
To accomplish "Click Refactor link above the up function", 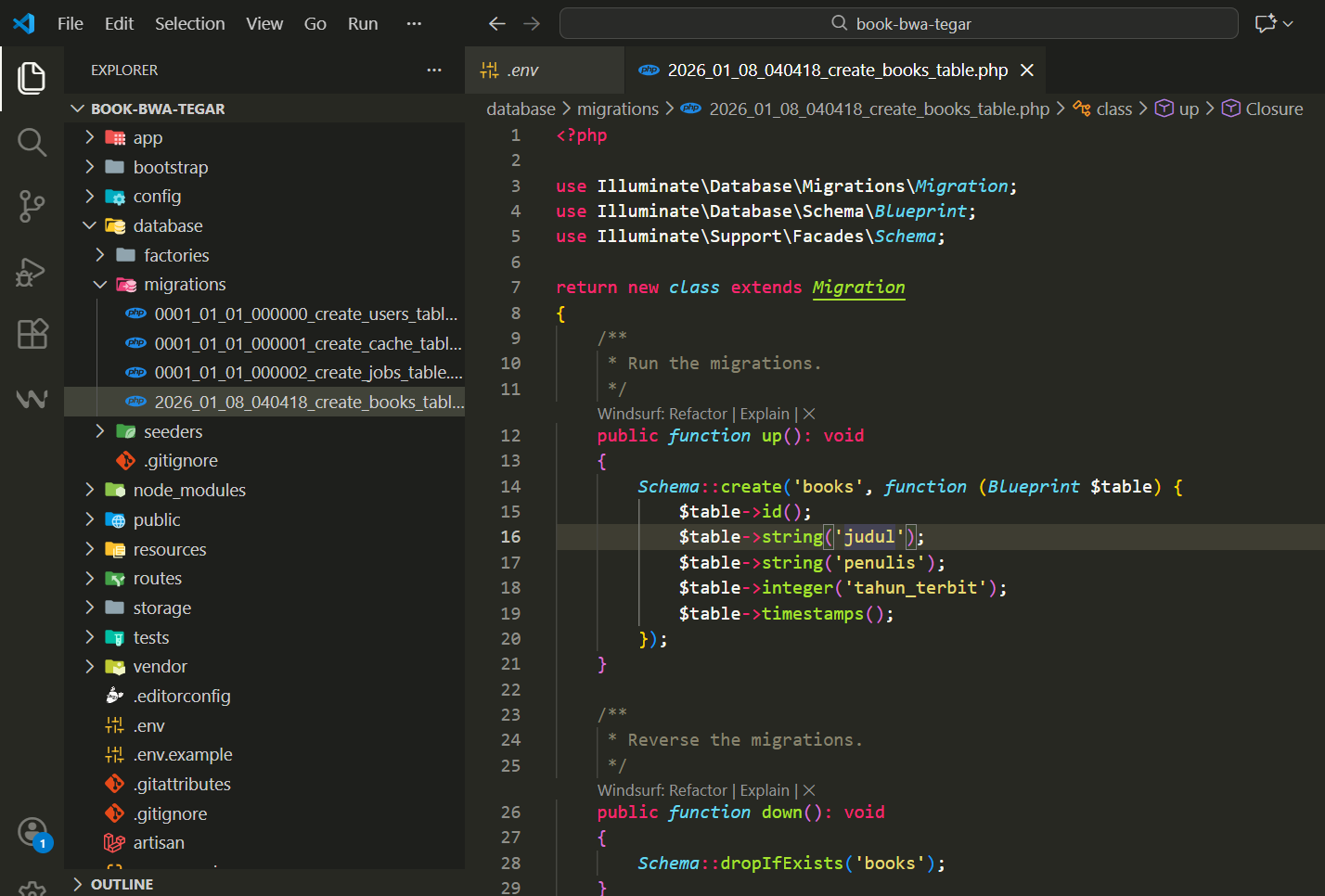I will click(x=698, y=415).
